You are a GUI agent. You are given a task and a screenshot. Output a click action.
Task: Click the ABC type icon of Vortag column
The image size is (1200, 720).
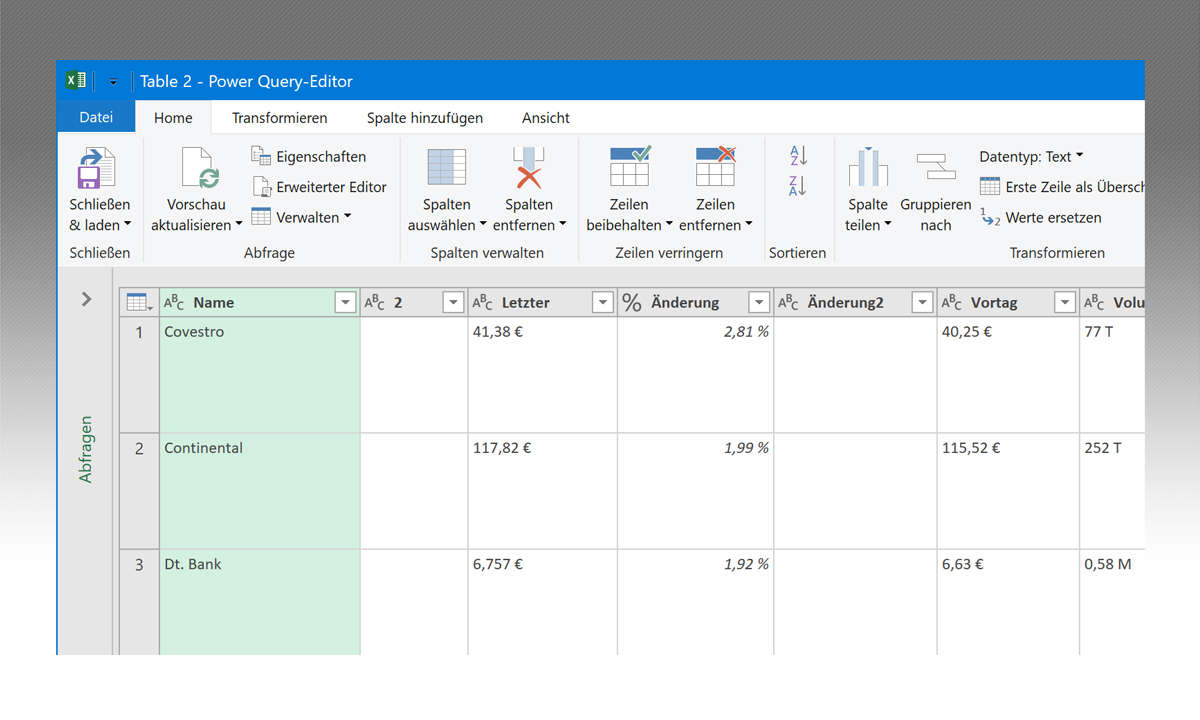pyautogui.click(x=952, y=302)
